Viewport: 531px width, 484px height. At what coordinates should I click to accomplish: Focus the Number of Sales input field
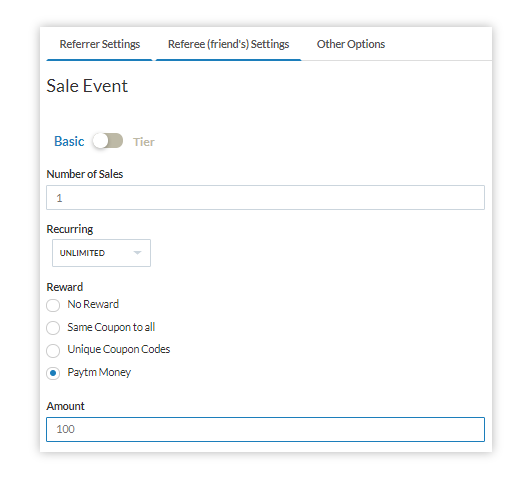[x=265, y=197]
